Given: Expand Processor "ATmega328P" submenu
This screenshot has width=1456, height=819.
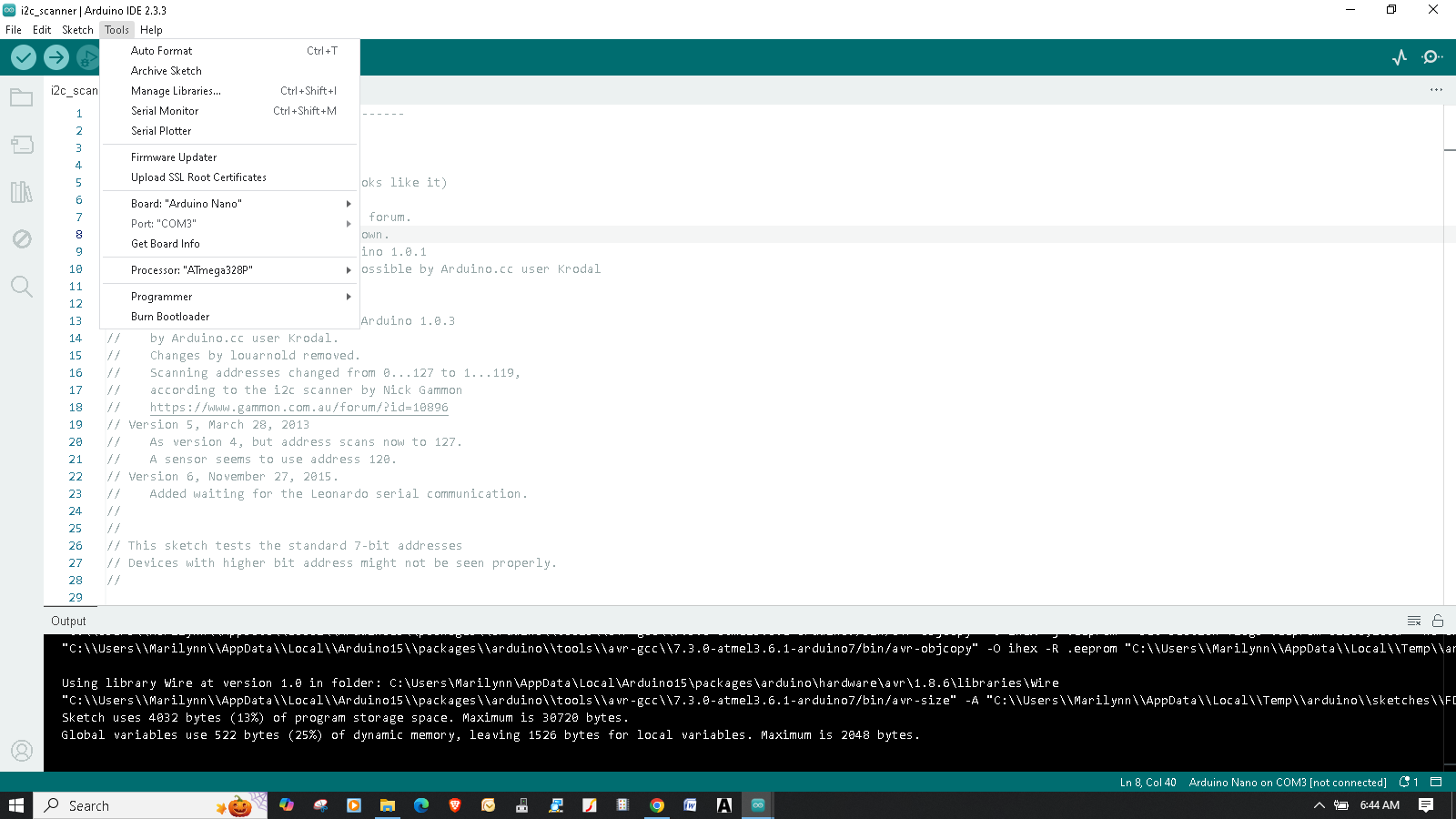Looking at the screenshot, I should pos(230,270).
